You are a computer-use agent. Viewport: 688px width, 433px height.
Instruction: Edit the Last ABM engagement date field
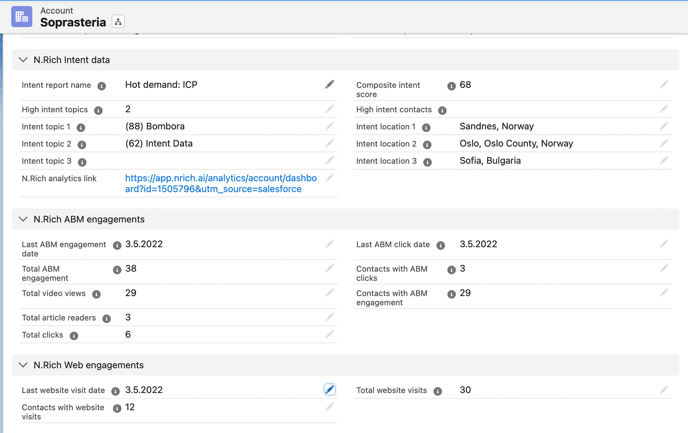330,244
